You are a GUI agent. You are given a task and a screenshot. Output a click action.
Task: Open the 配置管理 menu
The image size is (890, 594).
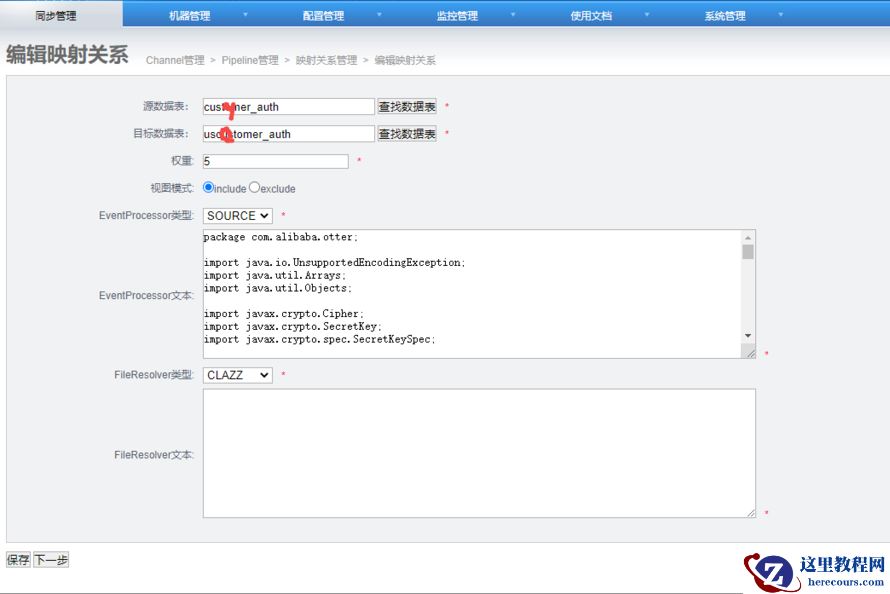coord(323,16)
